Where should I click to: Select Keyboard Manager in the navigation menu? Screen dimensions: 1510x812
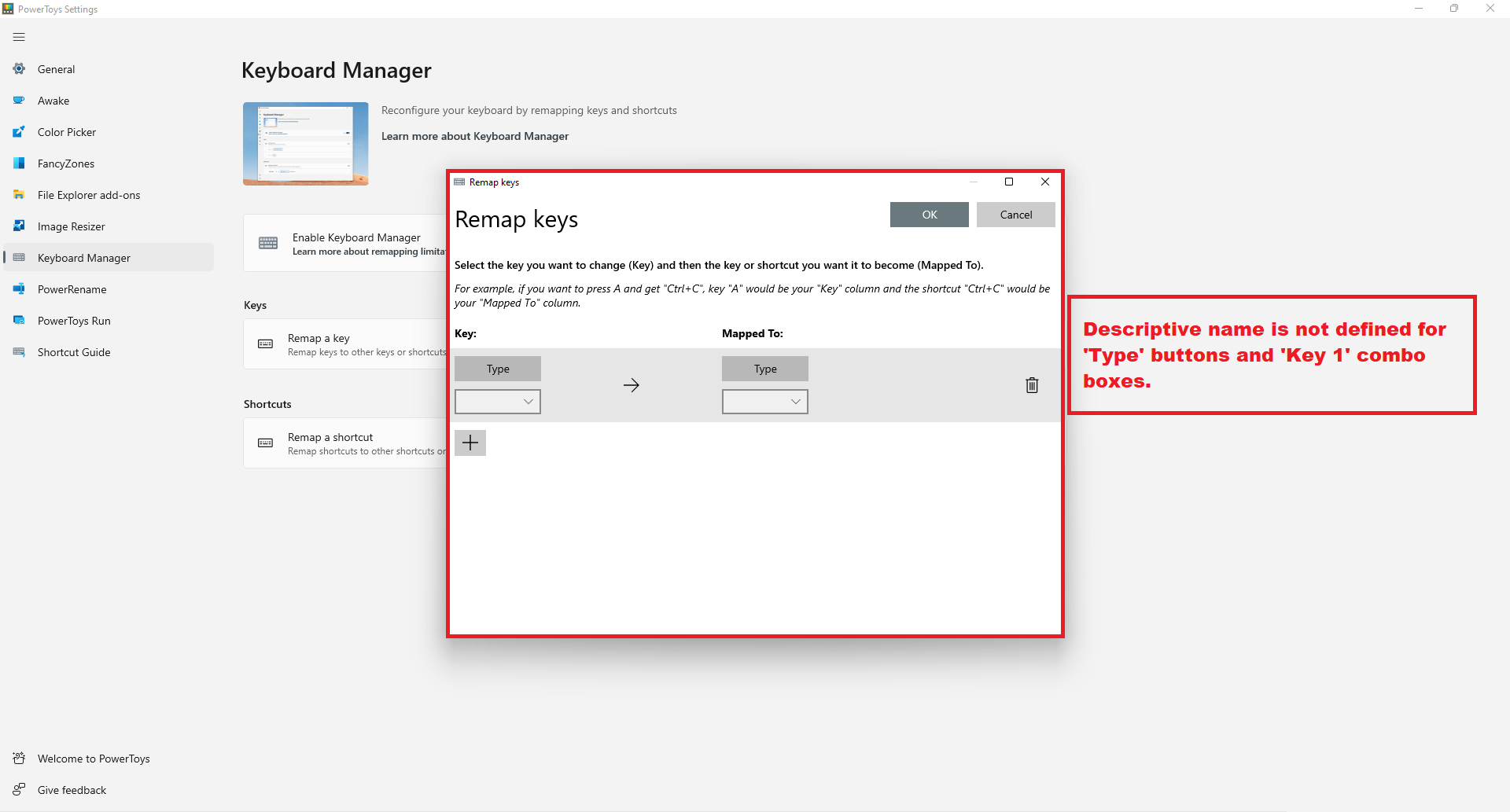[84, 257]
